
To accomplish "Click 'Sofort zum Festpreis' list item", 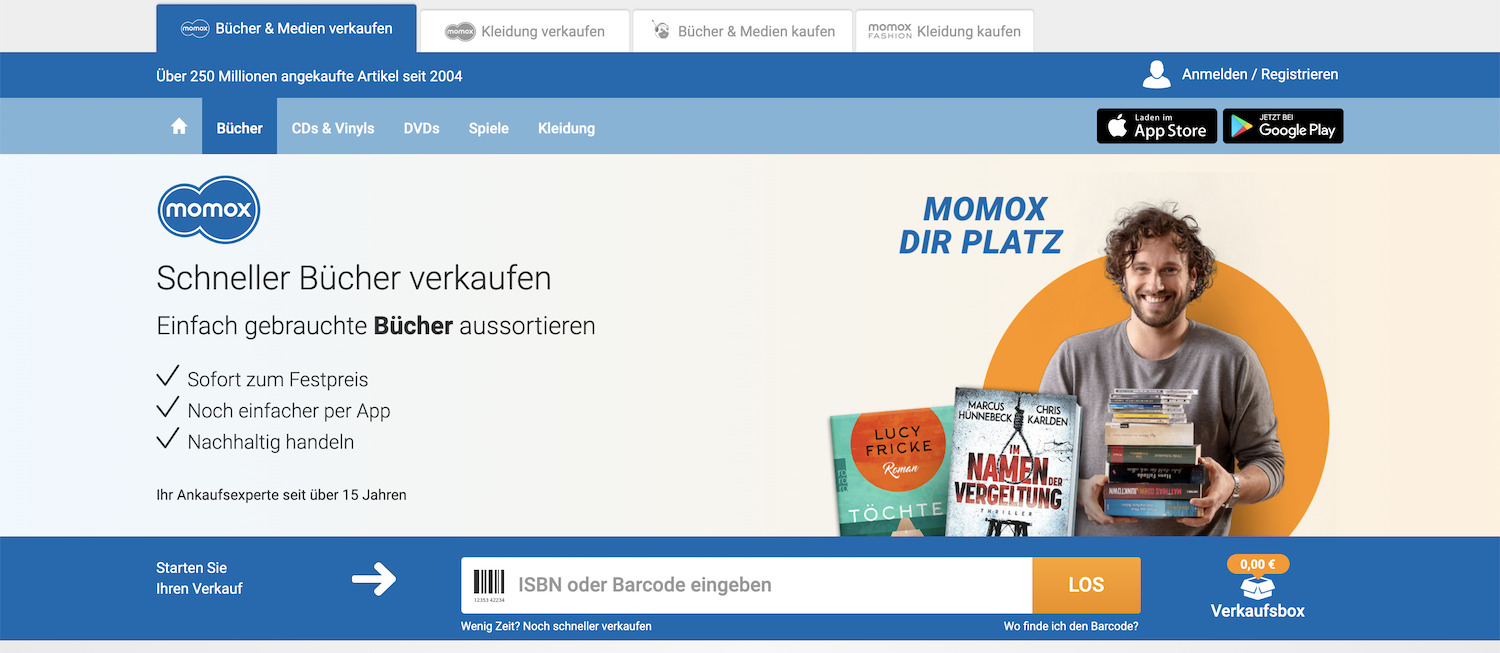I will point(278,380).
